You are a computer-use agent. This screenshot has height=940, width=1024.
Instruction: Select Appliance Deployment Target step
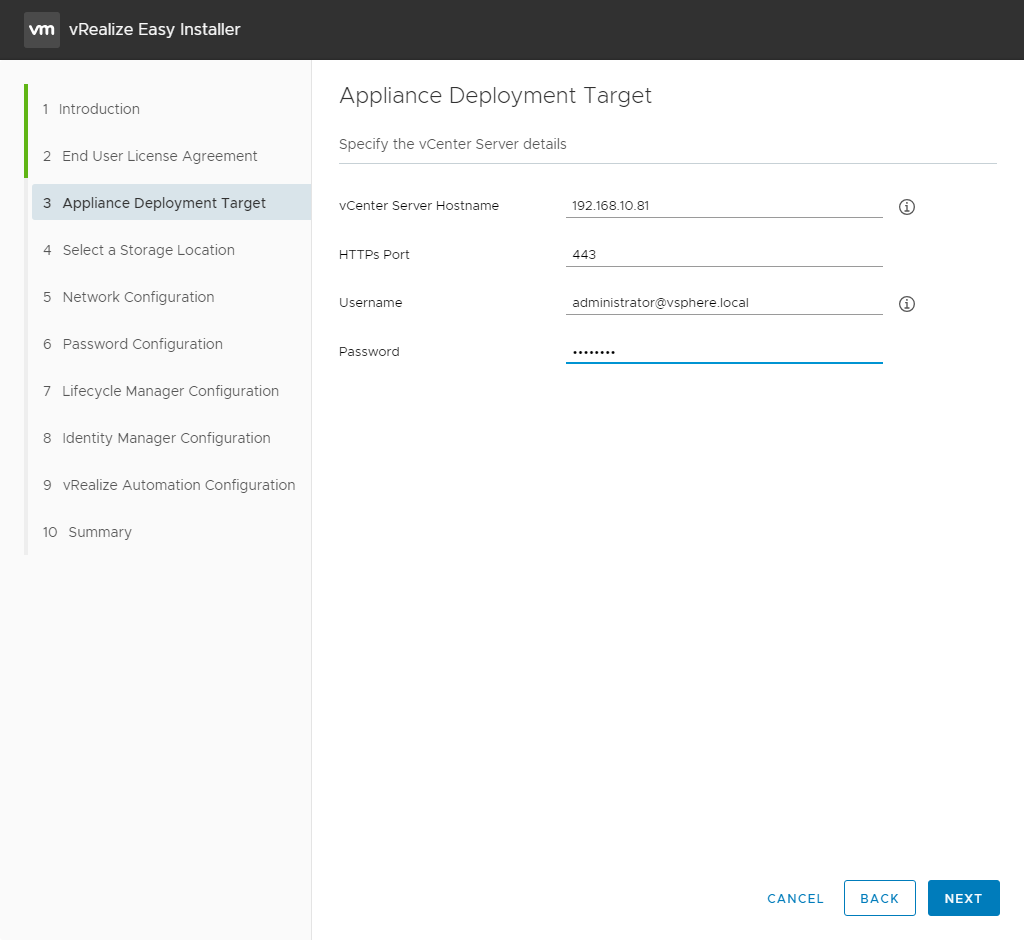(171, 203)
